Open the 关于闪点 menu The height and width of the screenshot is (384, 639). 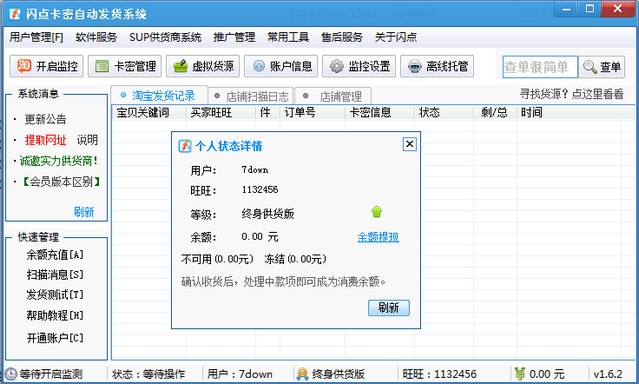[x=396, y=38]
